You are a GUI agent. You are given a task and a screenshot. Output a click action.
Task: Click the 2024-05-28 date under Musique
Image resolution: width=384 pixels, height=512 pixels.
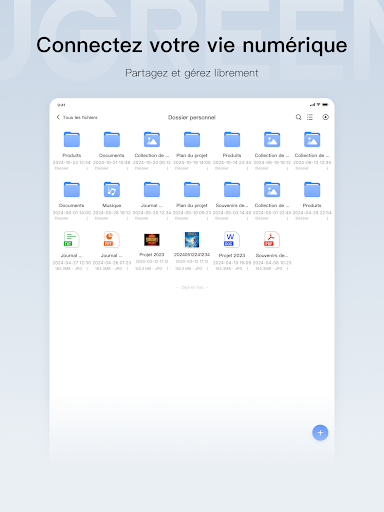[112, 212]
